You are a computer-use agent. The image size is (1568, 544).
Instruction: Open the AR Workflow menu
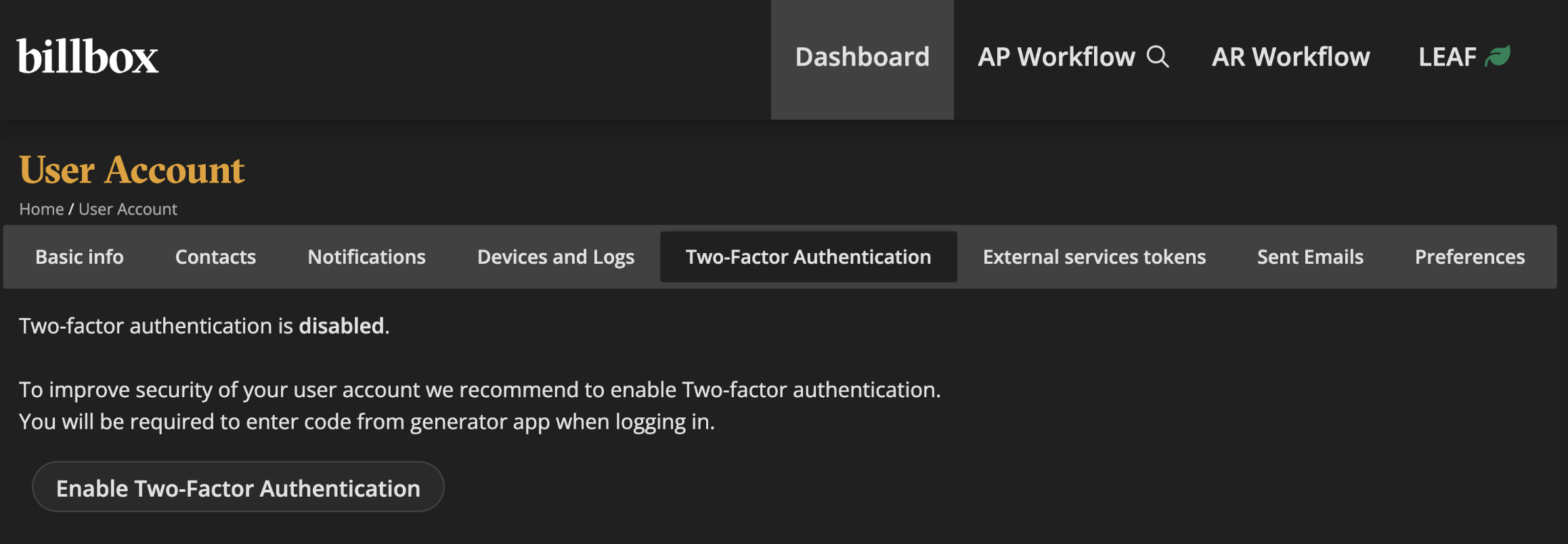pyautogui.click(x=1290, y=58)
